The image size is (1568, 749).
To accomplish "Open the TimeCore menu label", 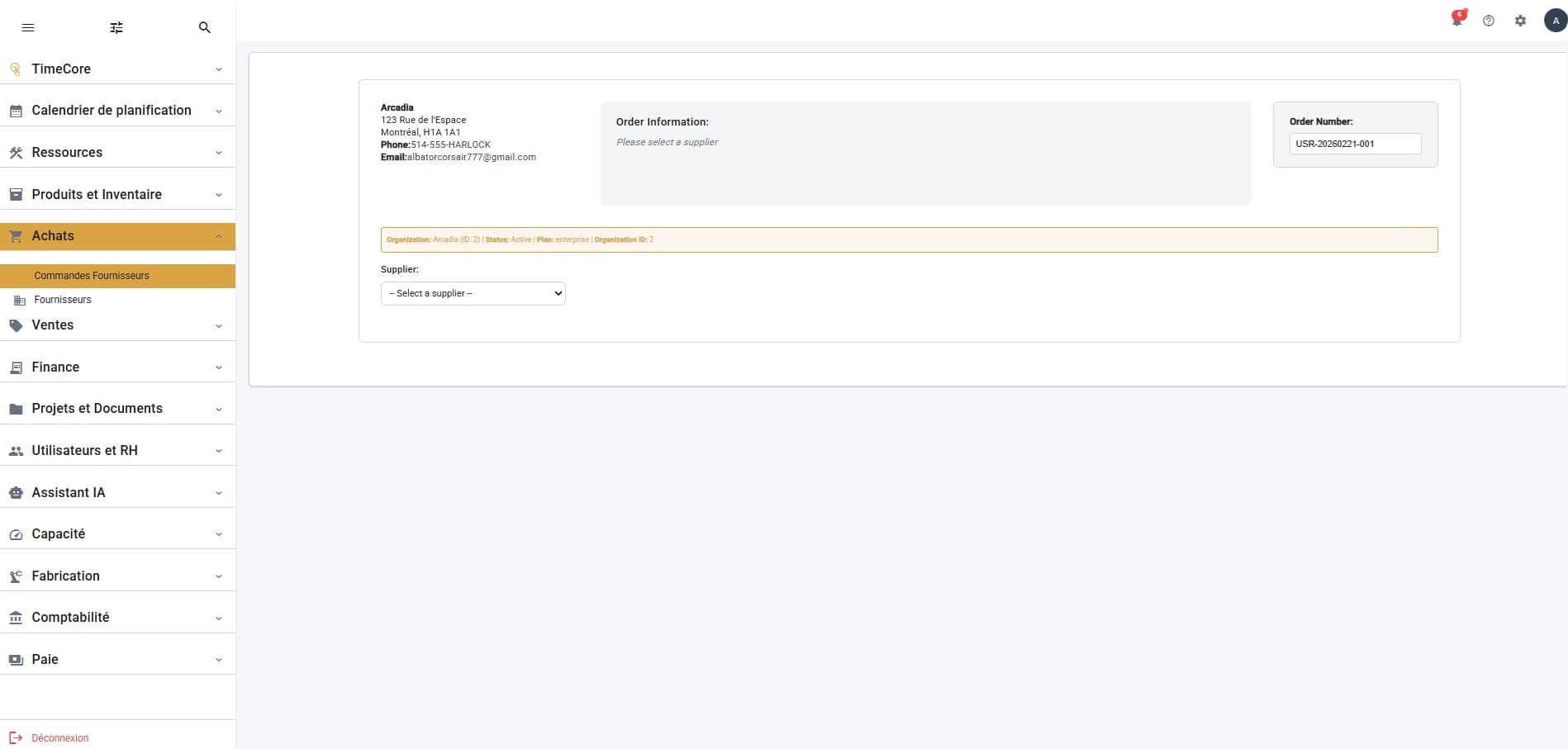I will (x=61, y=69).
